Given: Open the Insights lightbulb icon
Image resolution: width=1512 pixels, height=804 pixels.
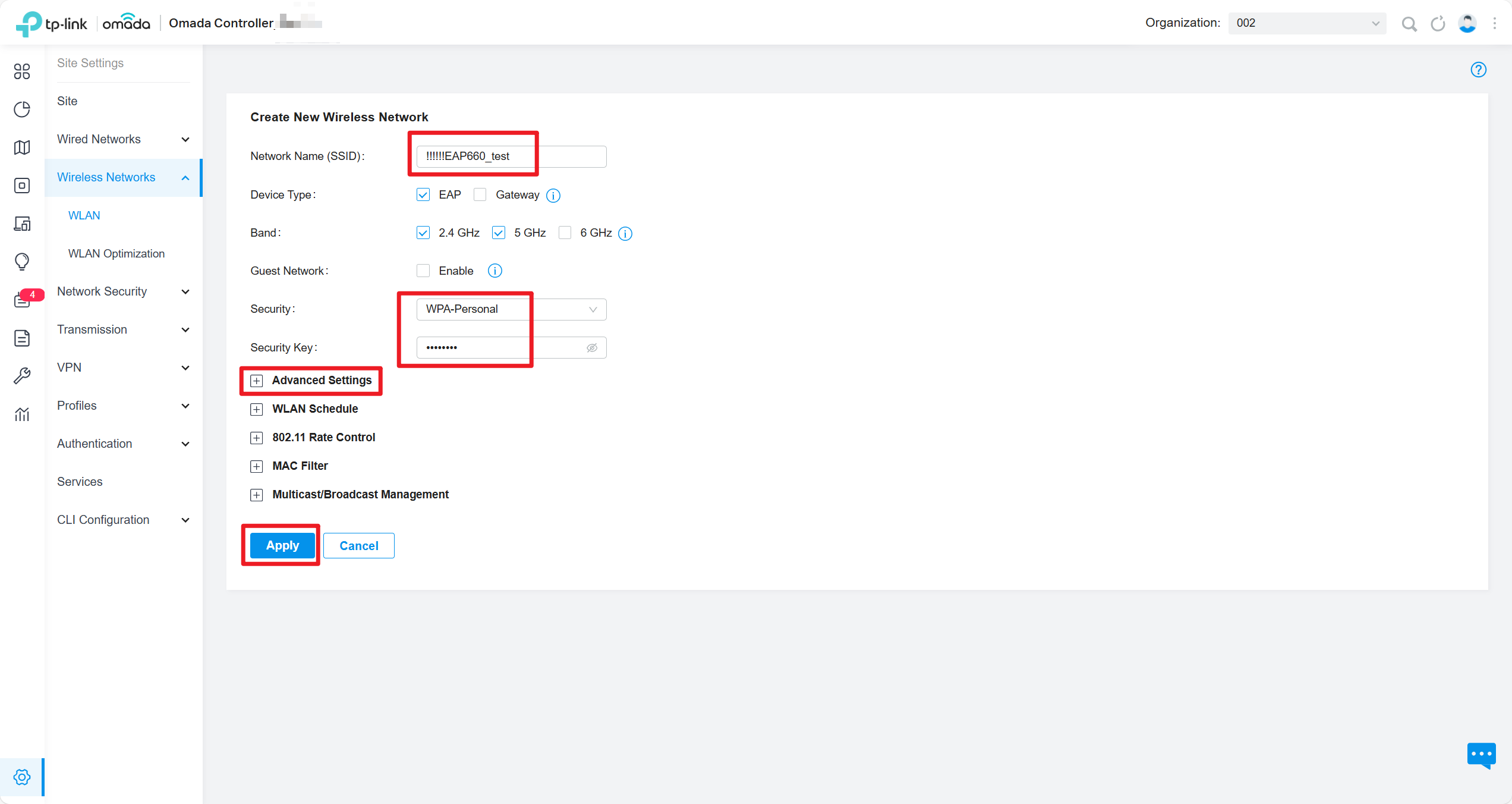Looking at the screenshot, I should click(x=22, y=262).
